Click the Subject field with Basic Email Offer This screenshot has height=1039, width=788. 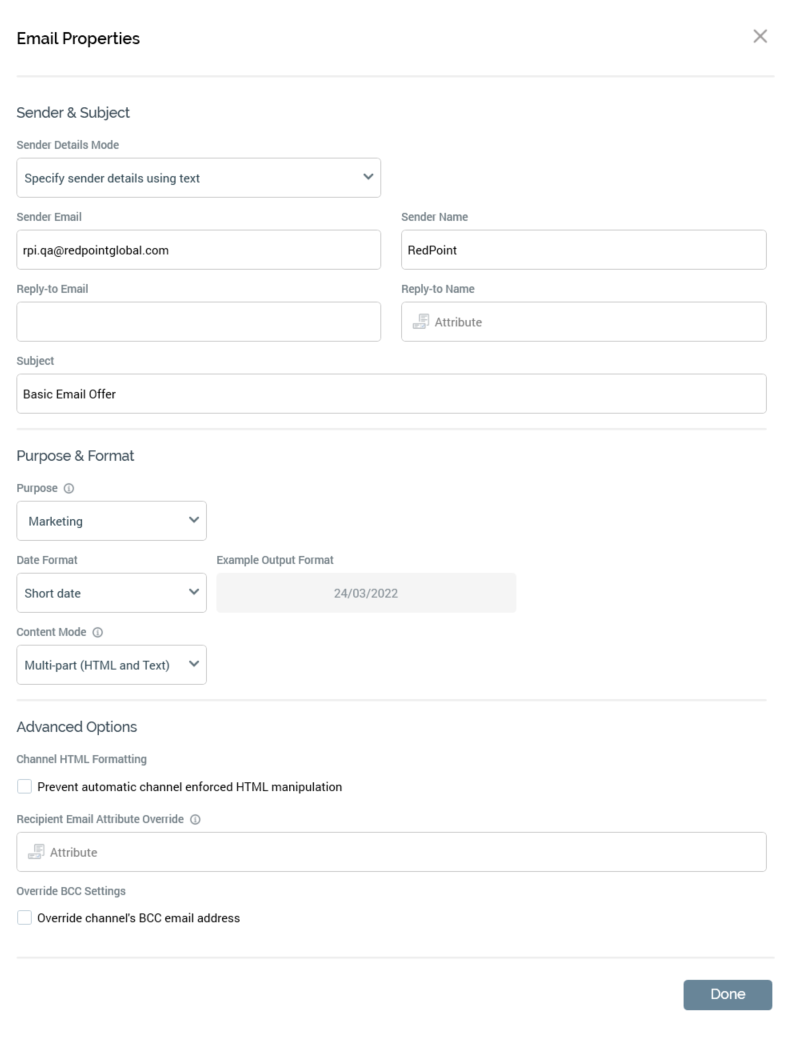pos(391,394)
